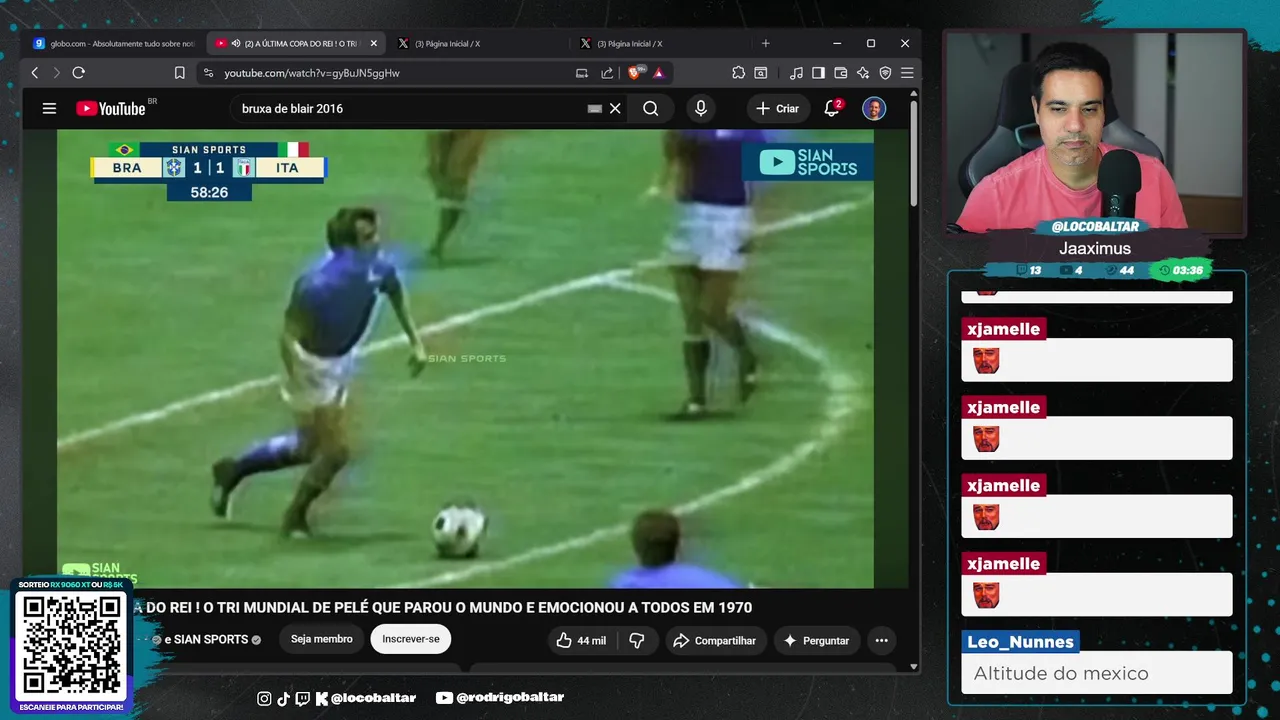Click the share page icon in address bar

tap(607, 73)
